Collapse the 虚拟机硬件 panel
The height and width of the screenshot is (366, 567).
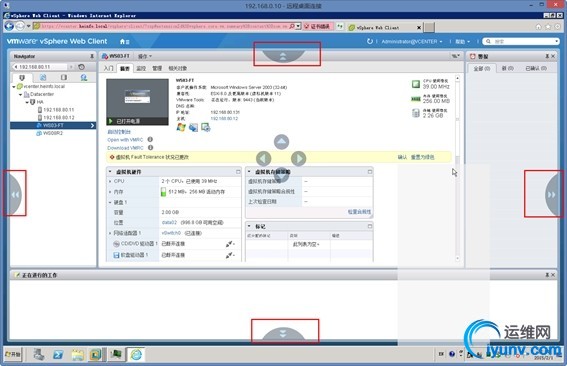[110, 172]
